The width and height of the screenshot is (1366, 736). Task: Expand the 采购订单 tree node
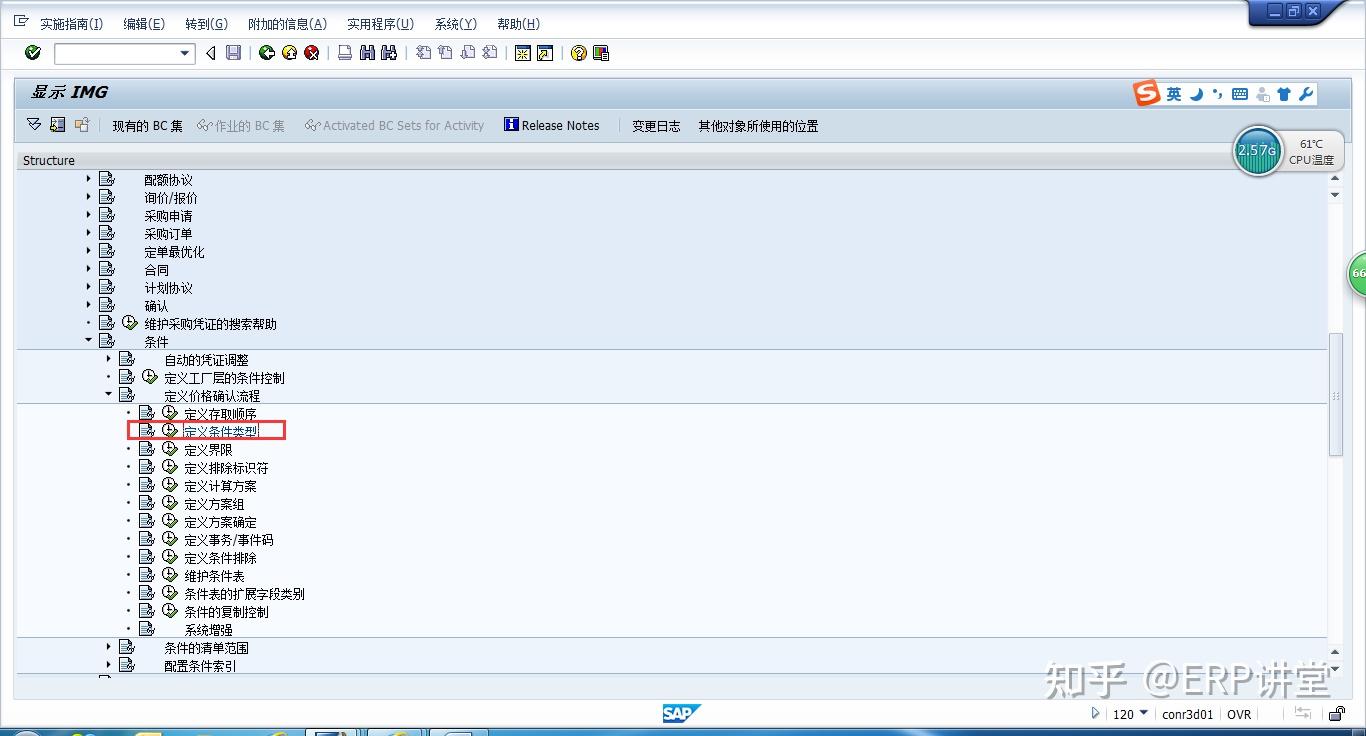coord(89,233)
